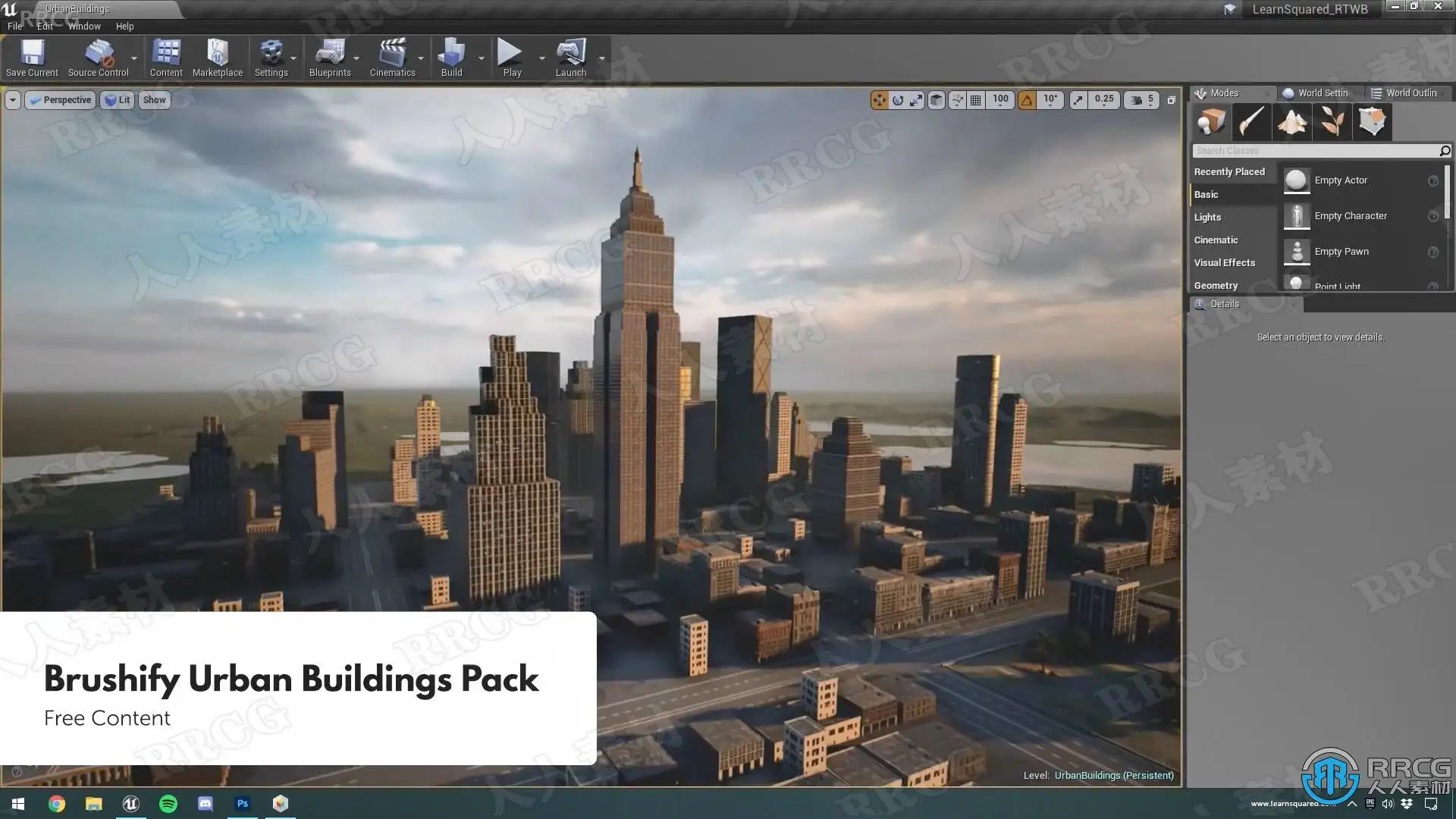Open the Window menu

click(x=84, y=27)
